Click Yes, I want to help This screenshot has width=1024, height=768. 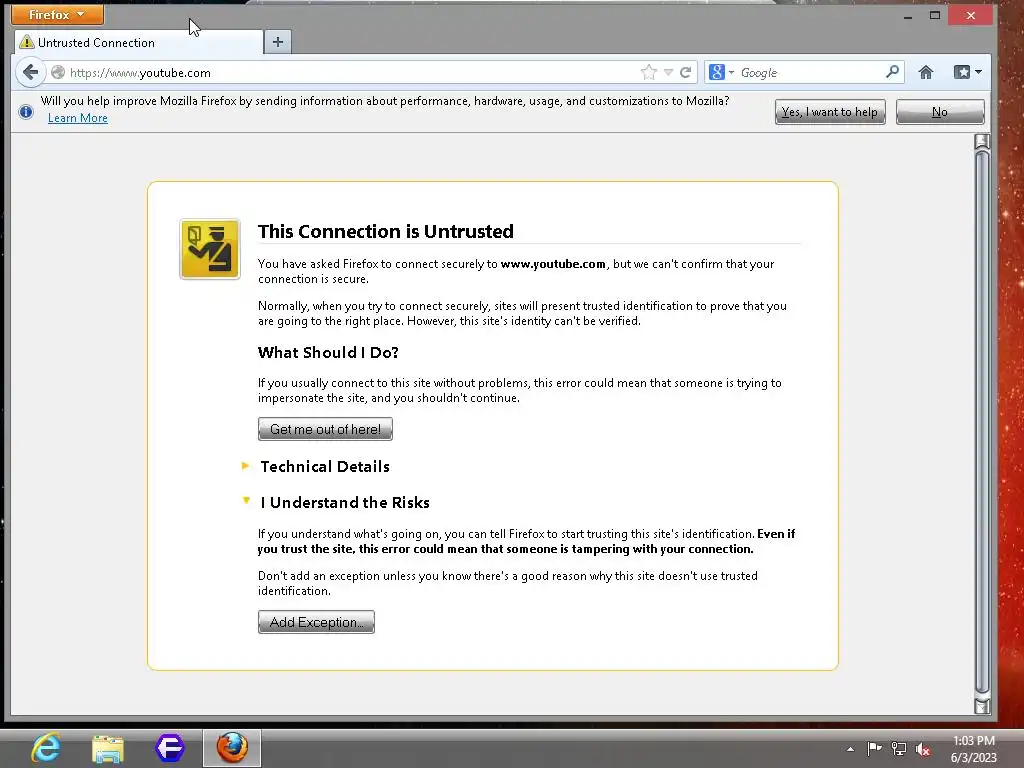[830, 112]
